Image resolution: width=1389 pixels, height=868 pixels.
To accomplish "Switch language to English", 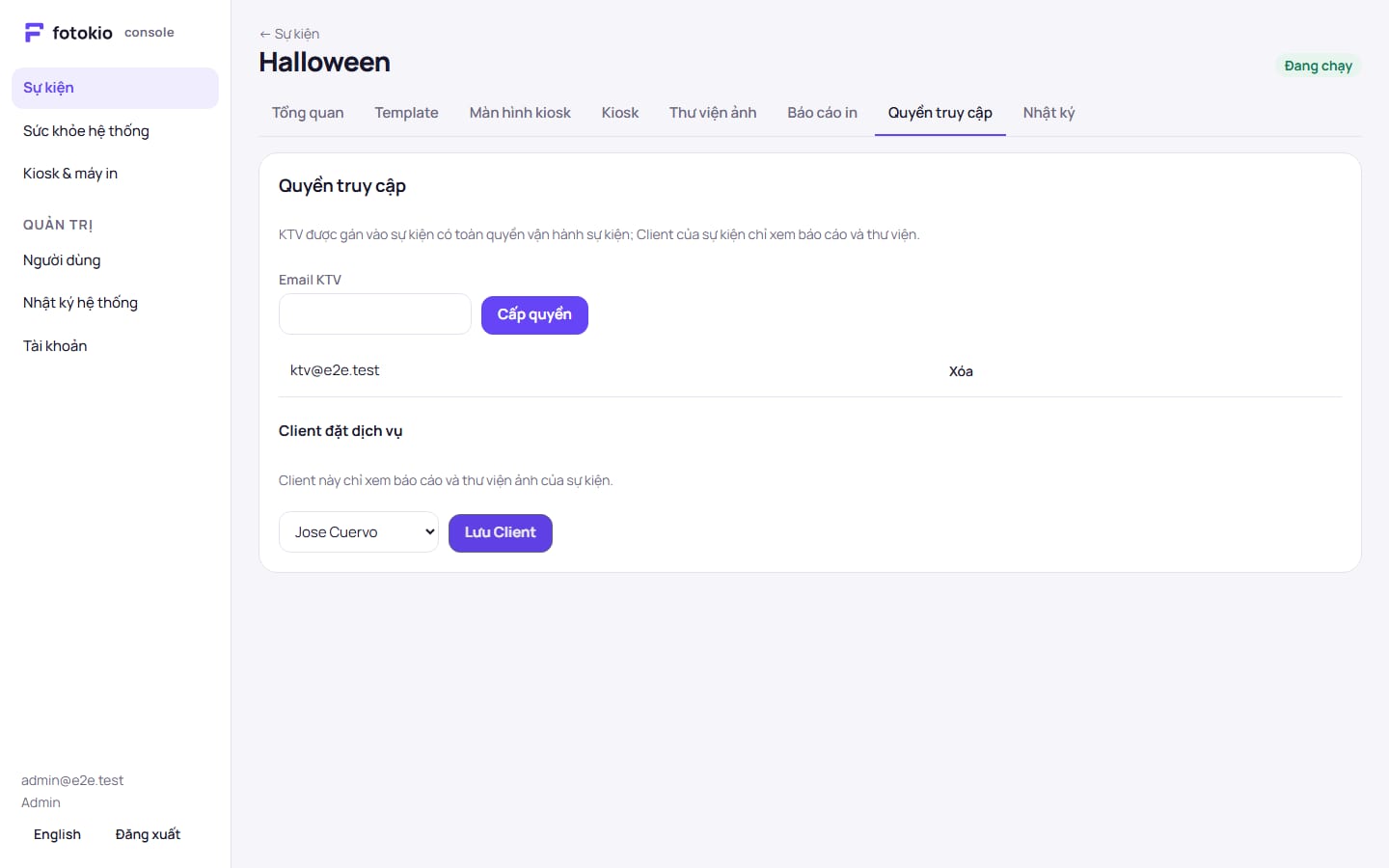I will click(57, 835).
